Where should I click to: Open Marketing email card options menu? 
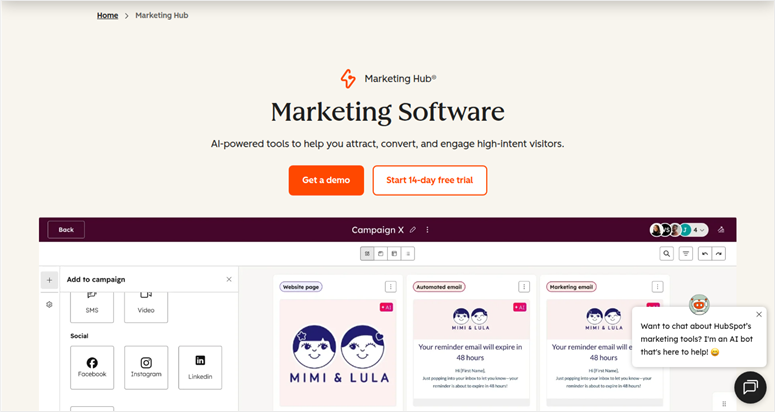(x=657, y=287)
